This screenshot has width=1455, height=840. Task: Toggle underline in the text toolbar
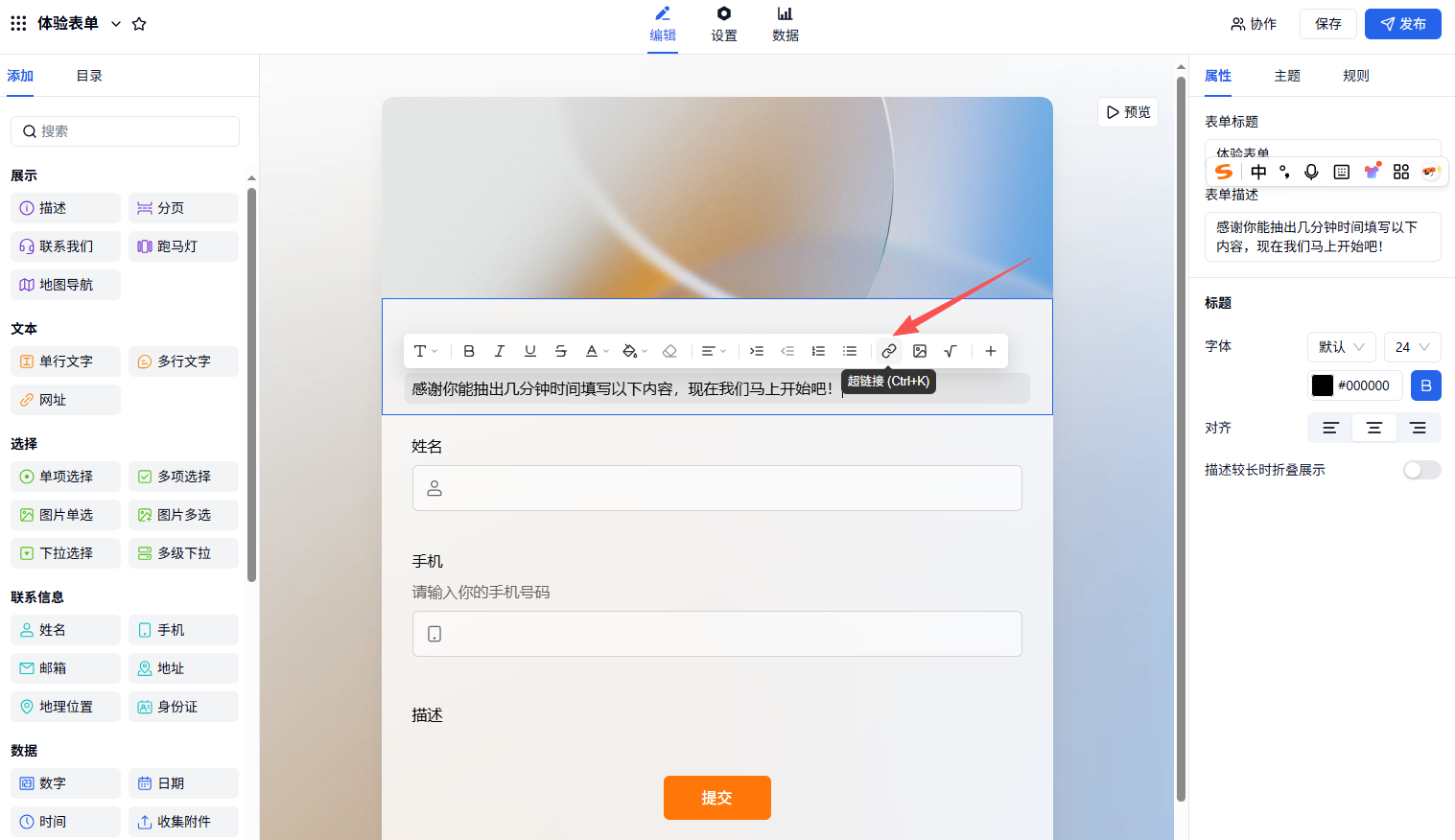530,351
